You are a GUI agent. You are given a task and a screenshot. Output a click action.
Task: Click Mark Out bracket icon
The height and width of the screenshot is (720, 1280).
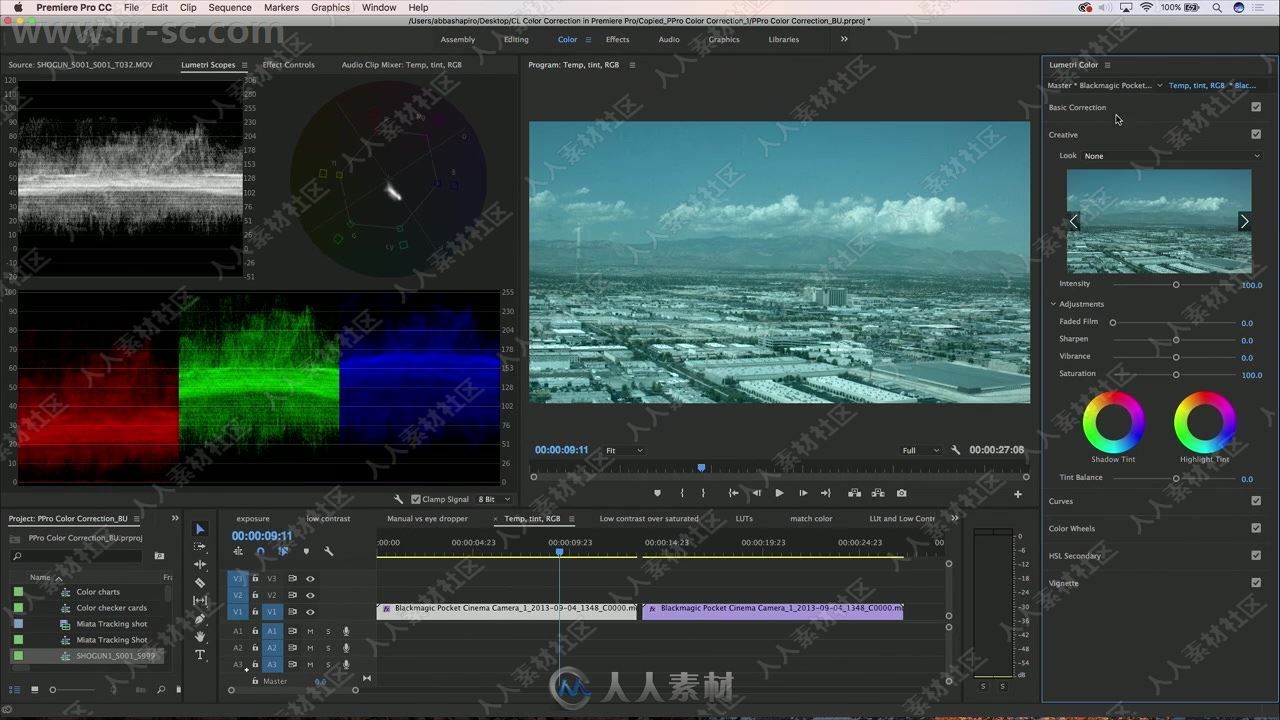(703, 493)
